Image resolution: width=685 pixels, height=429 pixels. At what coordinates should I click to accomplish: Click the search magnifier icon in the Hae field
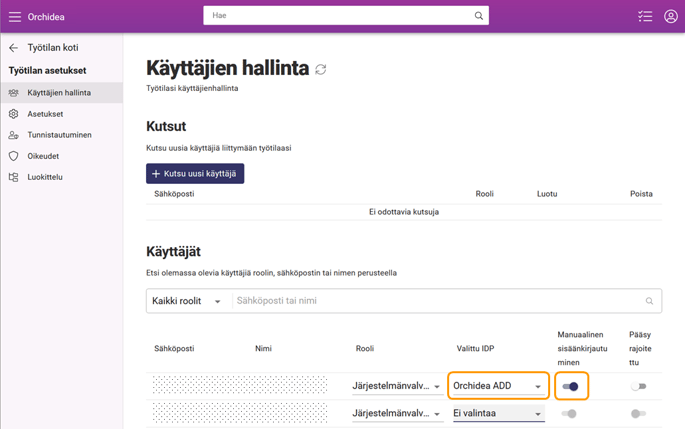pos(479,16)
